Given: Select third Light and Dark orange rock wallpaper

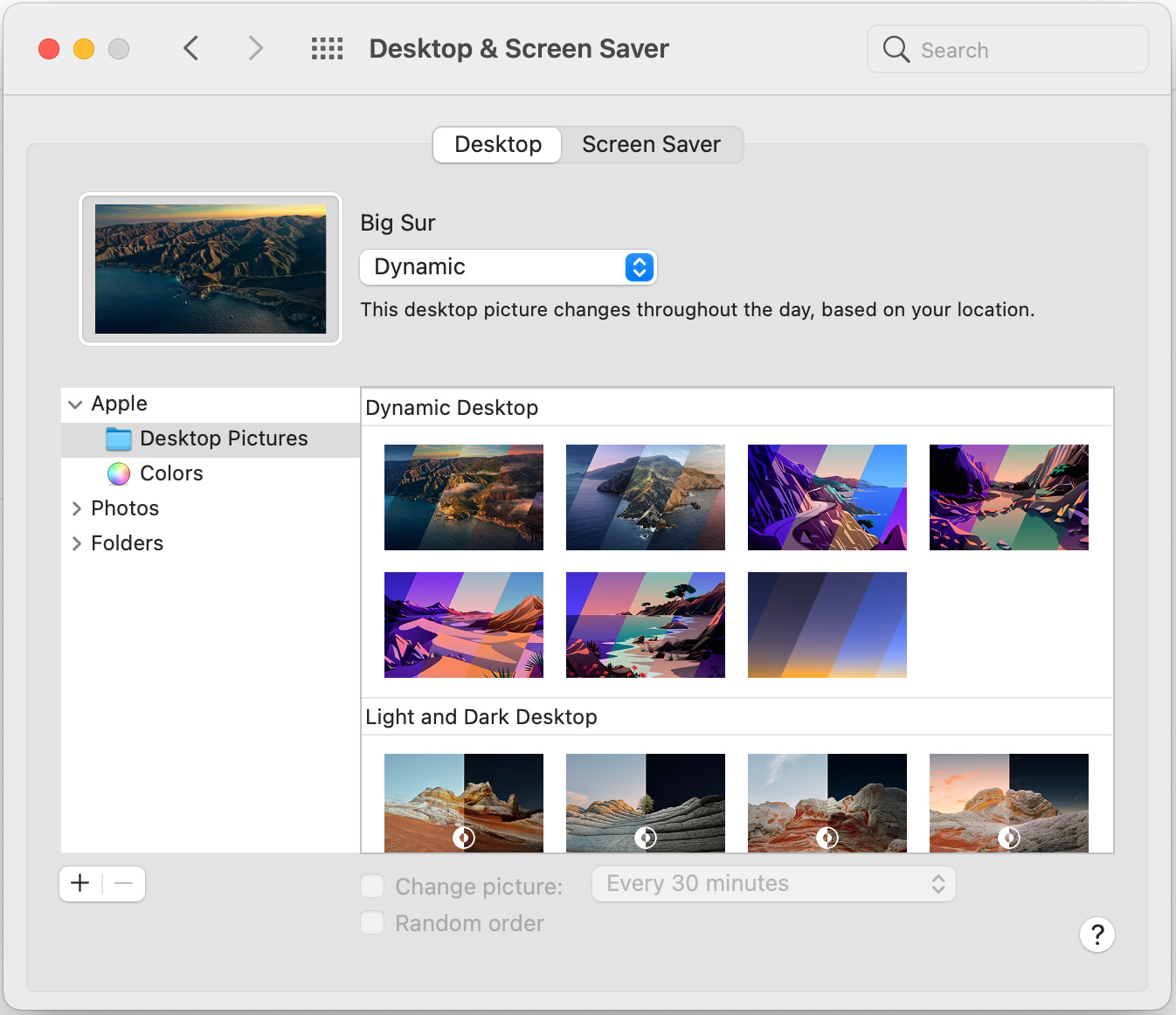Looking at the screenshot, I should point(827,803).
